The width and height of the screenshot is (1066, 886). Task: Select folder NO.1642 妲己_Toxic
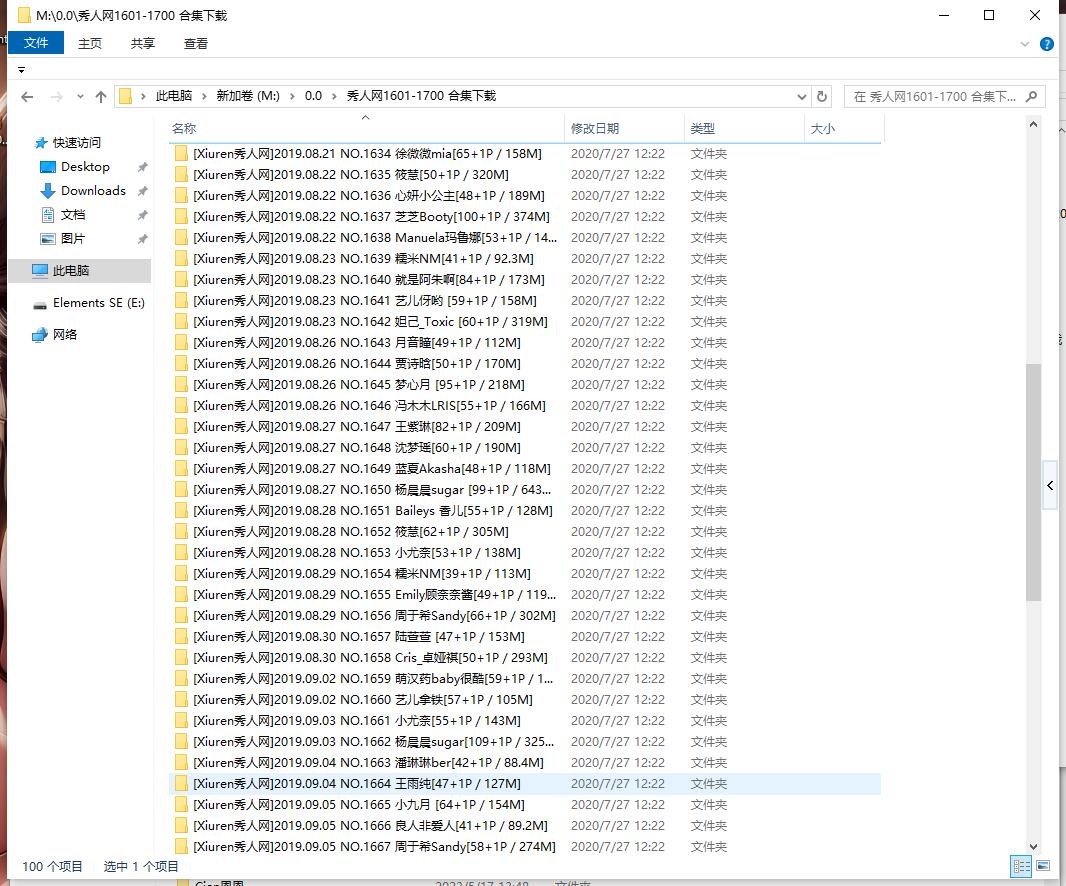tap(371, 322)
